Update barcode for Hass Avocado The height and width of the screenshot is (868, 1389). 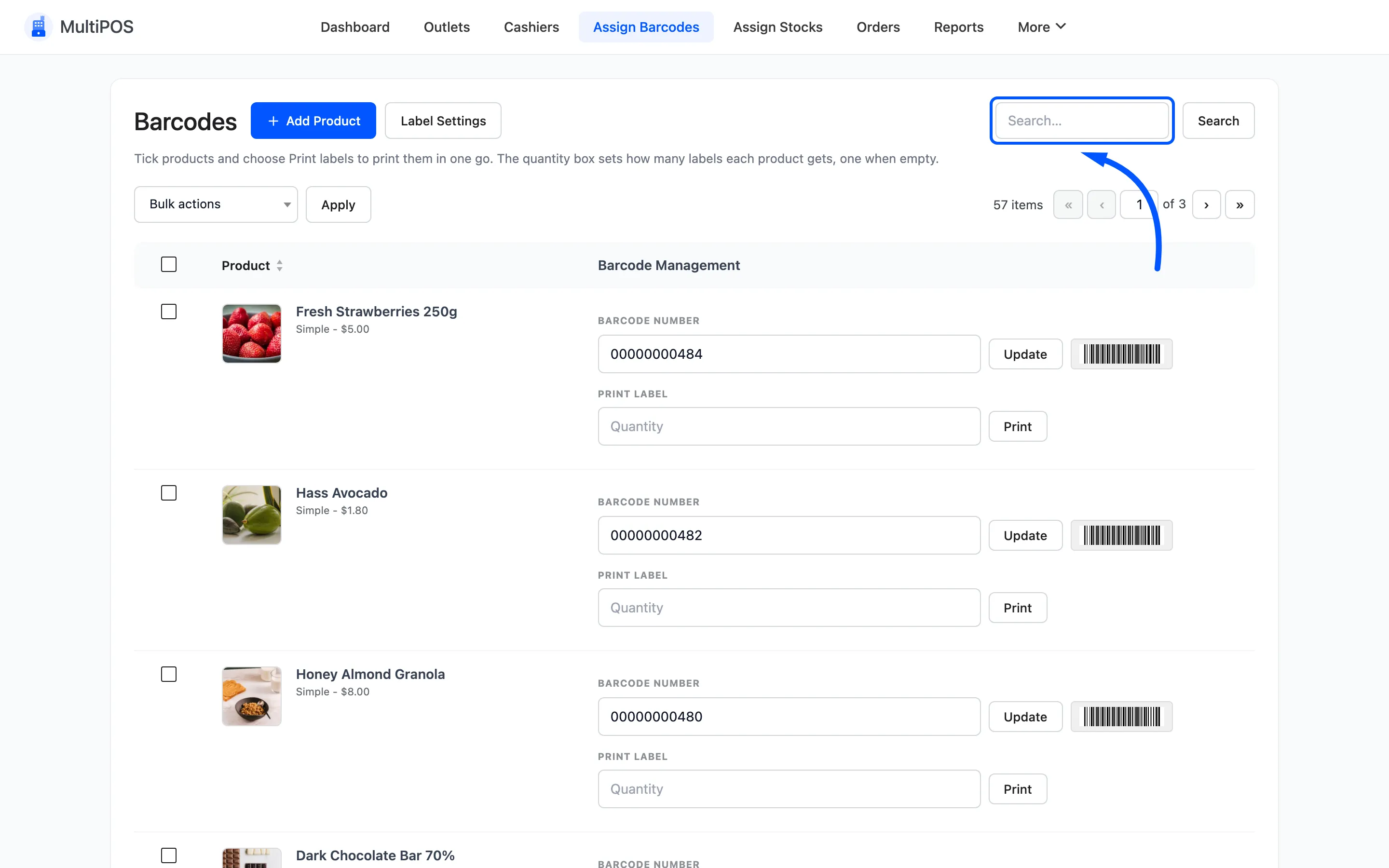tap(1025, 536)
